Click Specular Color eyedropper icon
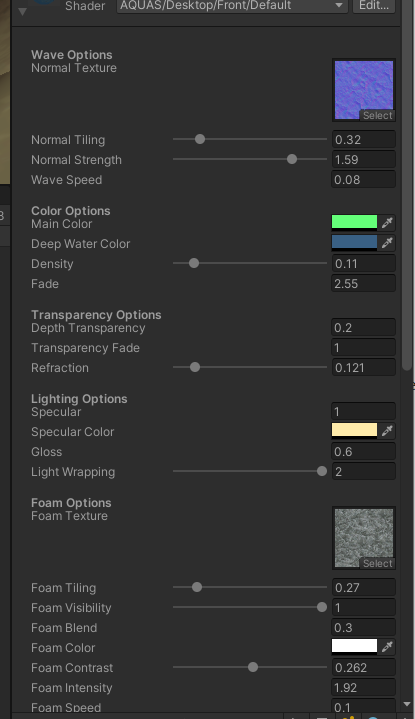The image size is (415, 719). point(387,431)
